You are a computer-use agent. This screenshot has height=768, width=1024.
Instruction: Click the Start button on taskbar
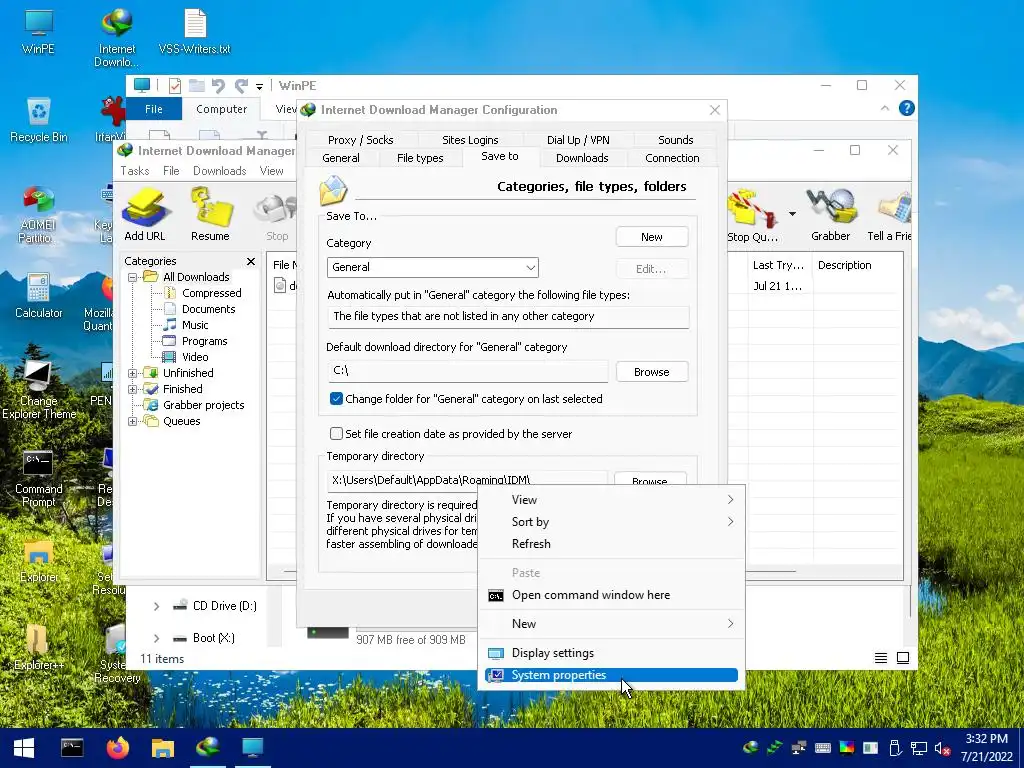pos(24,748)
